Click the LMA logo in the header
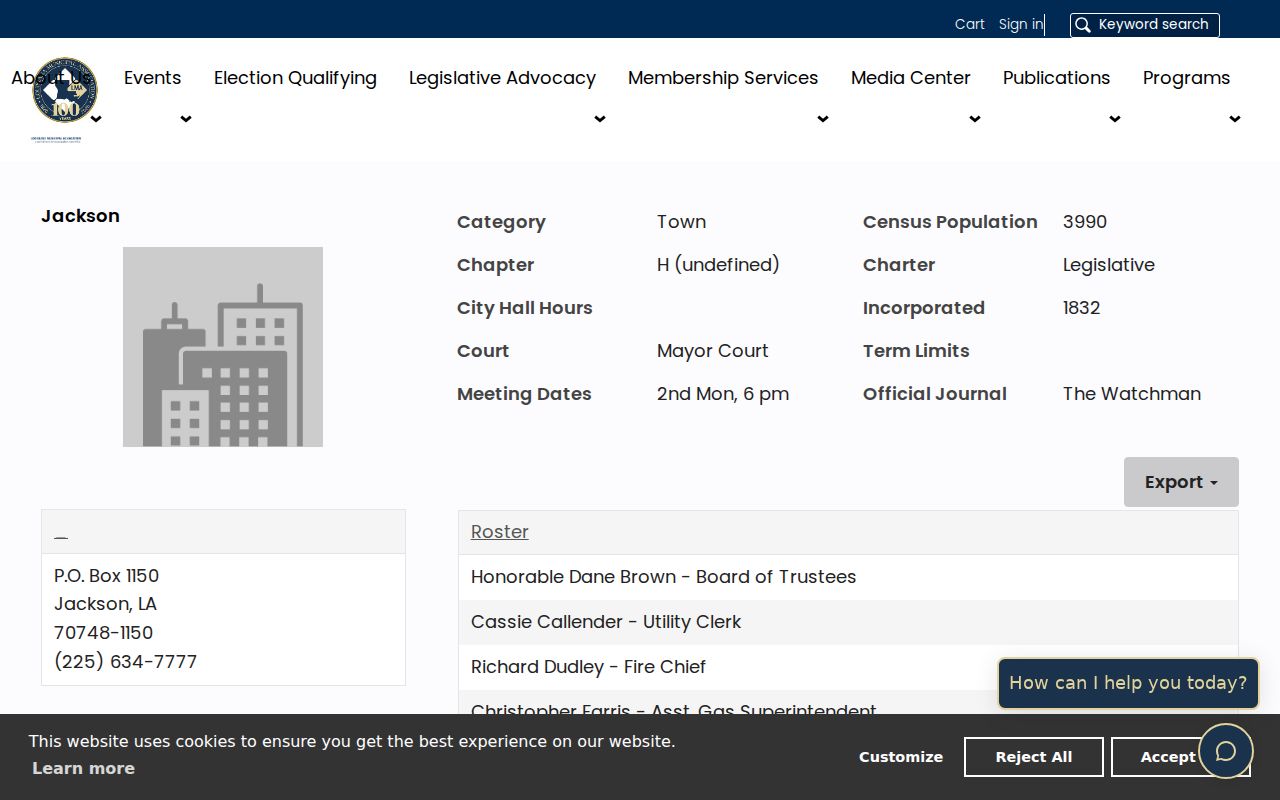Viewport: 1280px width, 800px height. 65,100
